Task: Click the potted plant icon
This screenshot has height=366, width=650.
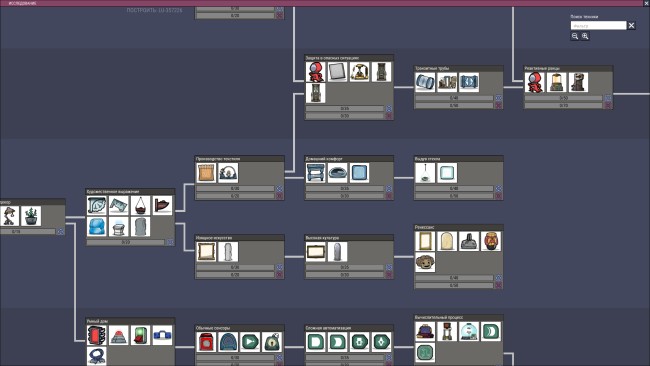Action: (x=31, y=216)
